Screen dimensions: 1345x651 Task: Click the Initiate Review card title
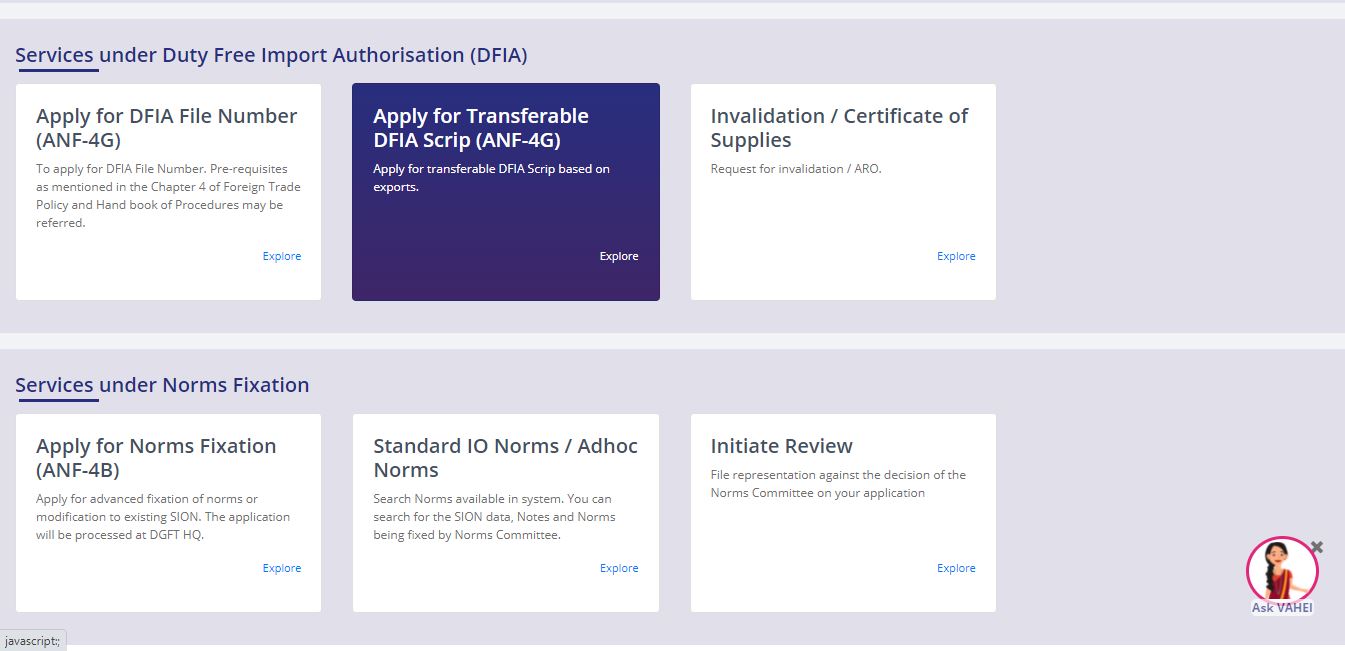(781, 446)
